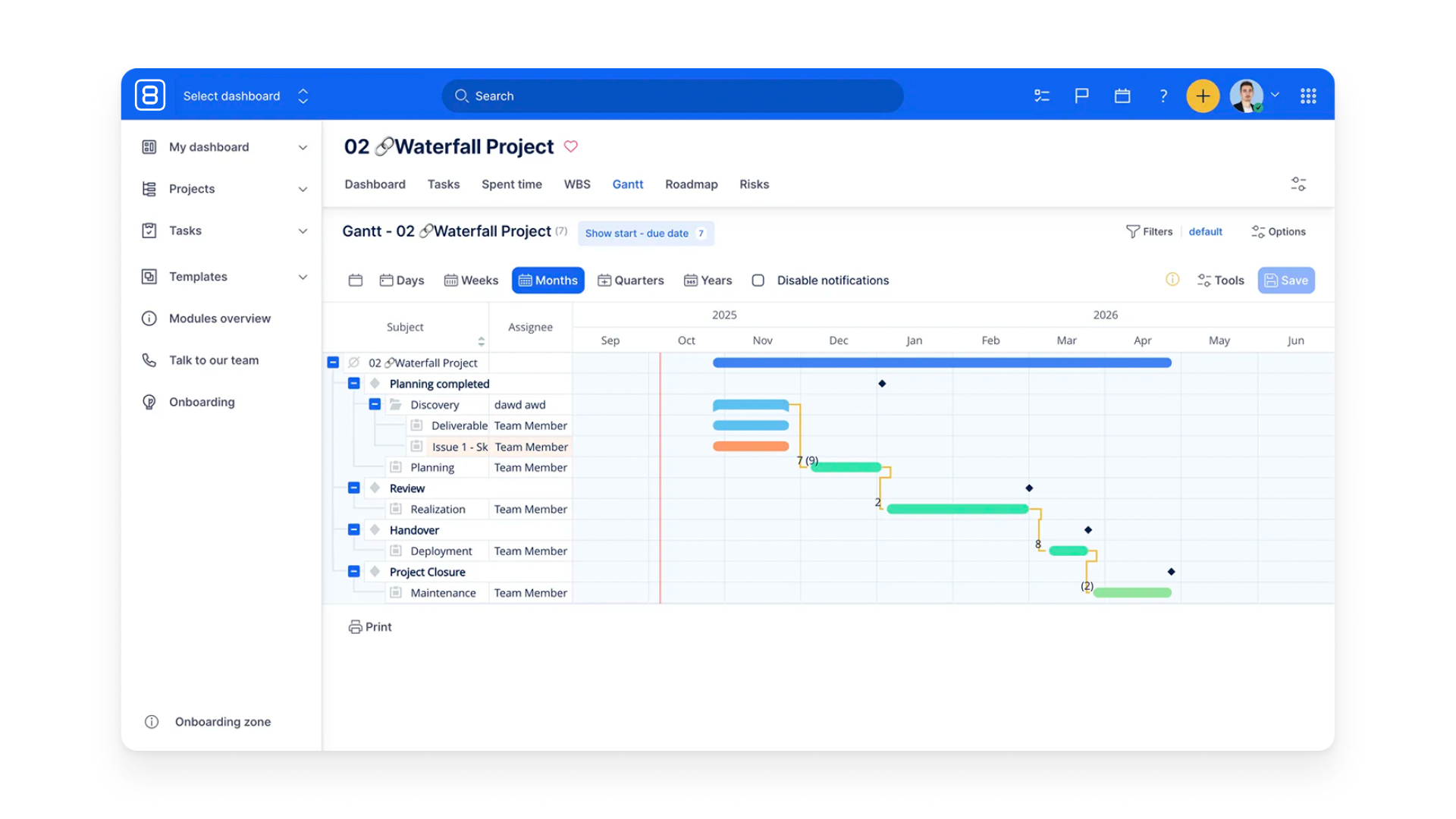
Task: Click the yellow info icon near Tools
Action: point(1172,280)
